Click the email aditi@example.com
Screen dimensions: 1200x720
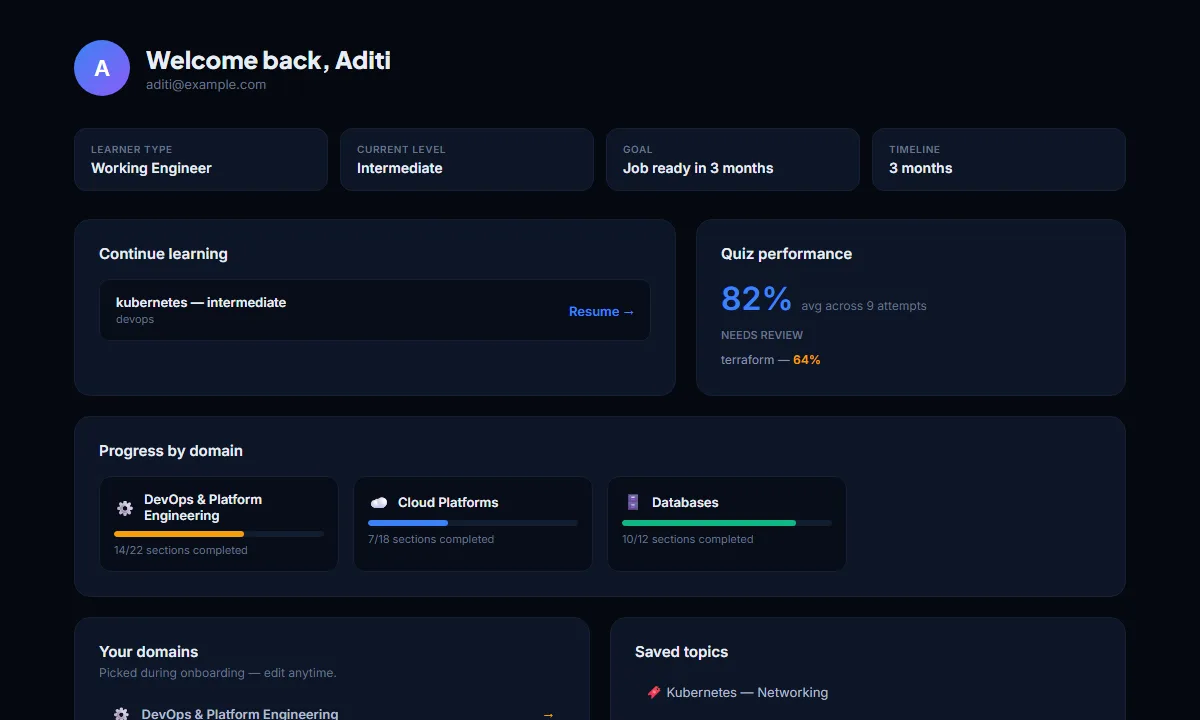click(x=206, y=85)
